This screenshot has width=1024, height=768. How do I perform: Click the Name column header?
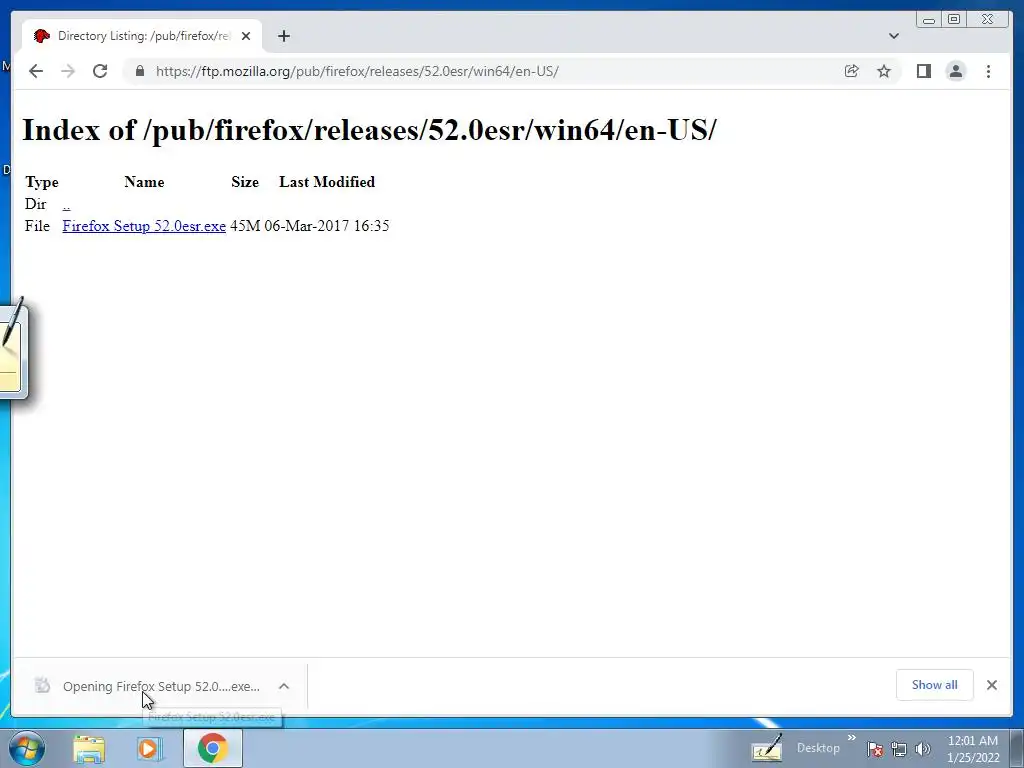(144, 182)
